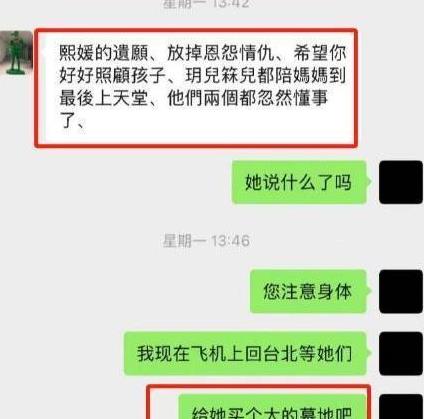The image size is (424, 419).
Task: Tap the partially visible '给她买个大的墓地吧' bubble
Action: click(x=272, y=407)
